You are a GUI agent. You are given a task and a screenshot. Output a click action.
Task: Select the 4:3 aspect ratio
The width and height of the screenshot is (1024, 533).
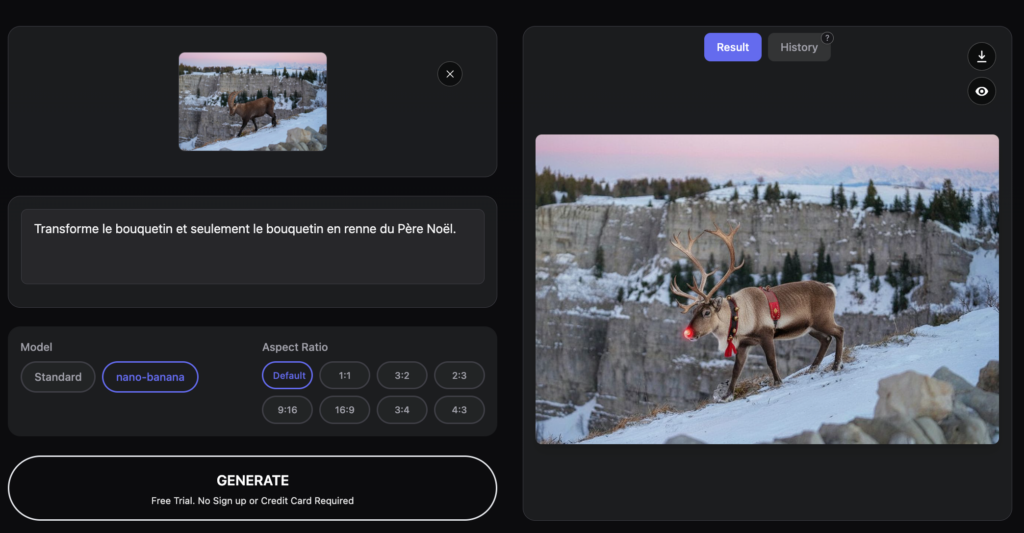point(459,410)
